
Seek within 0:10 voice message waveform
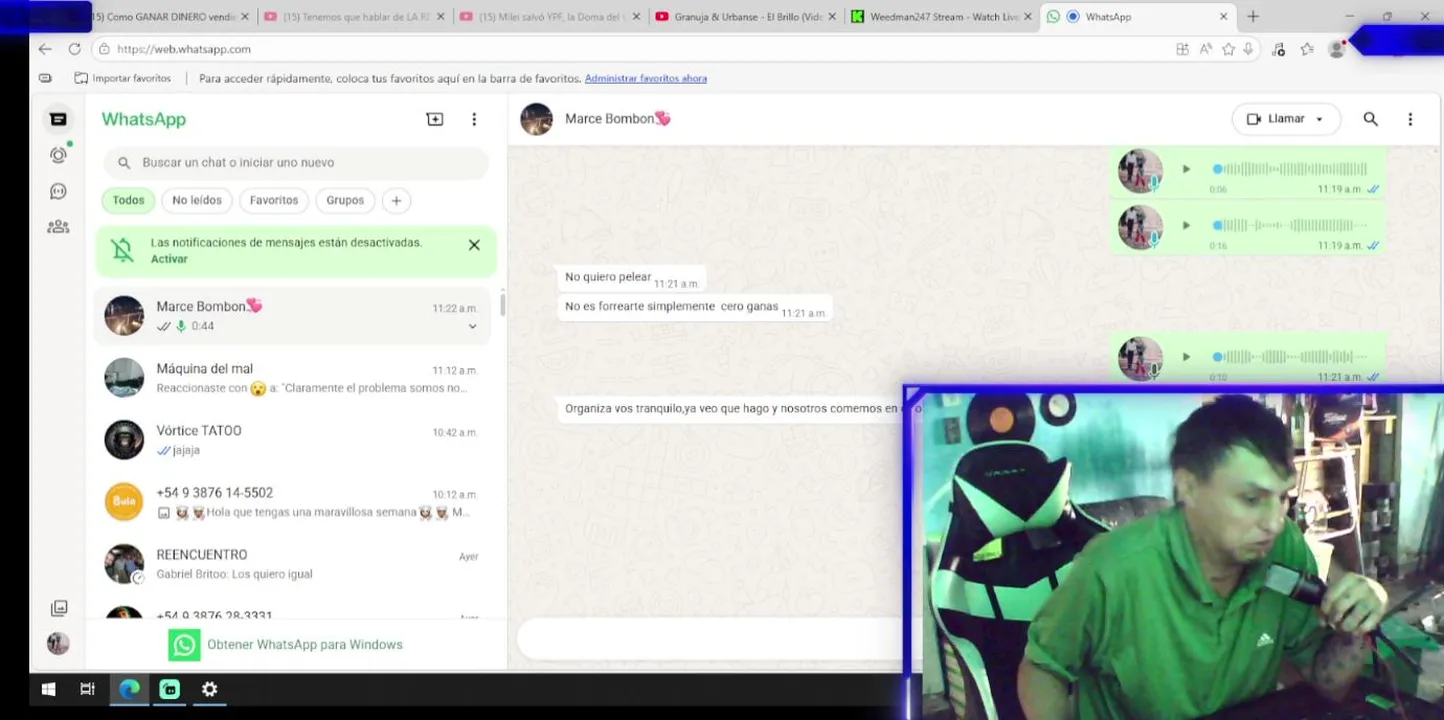(1291, 357)
